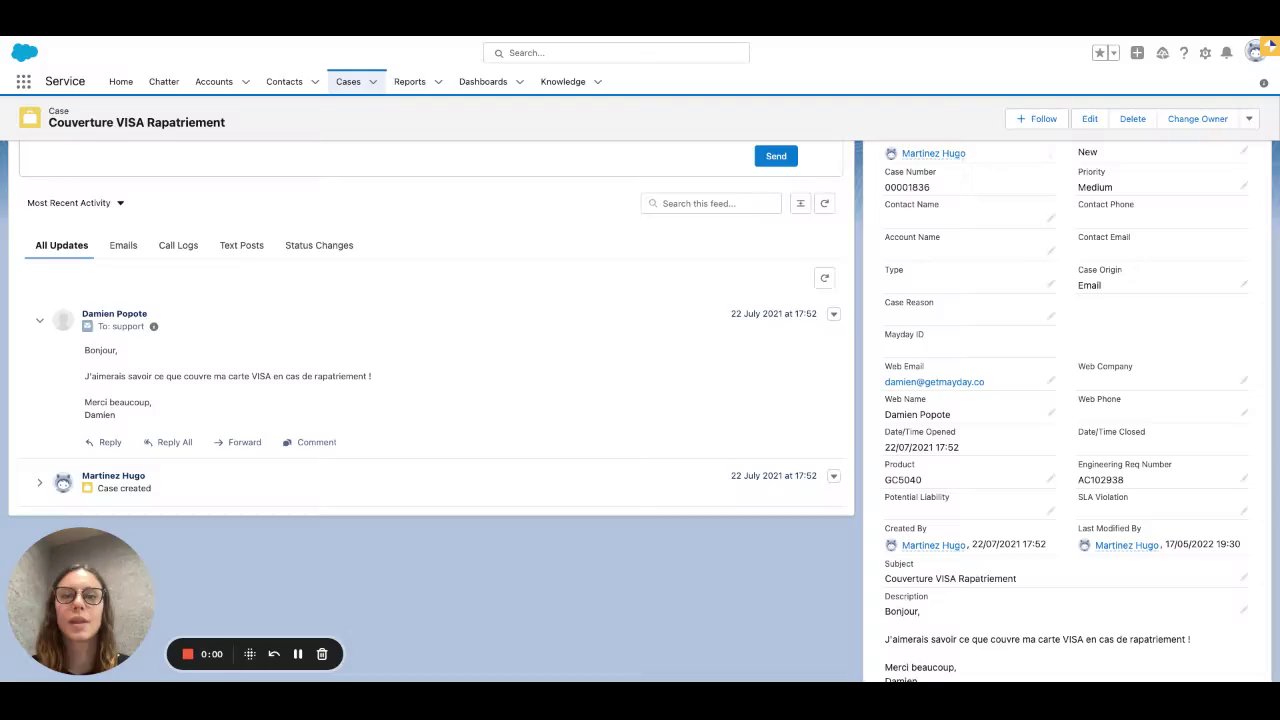Expand Martinez Hugo Case created post
This screenshot has height=720, width=1280.
tap(40, 483)
